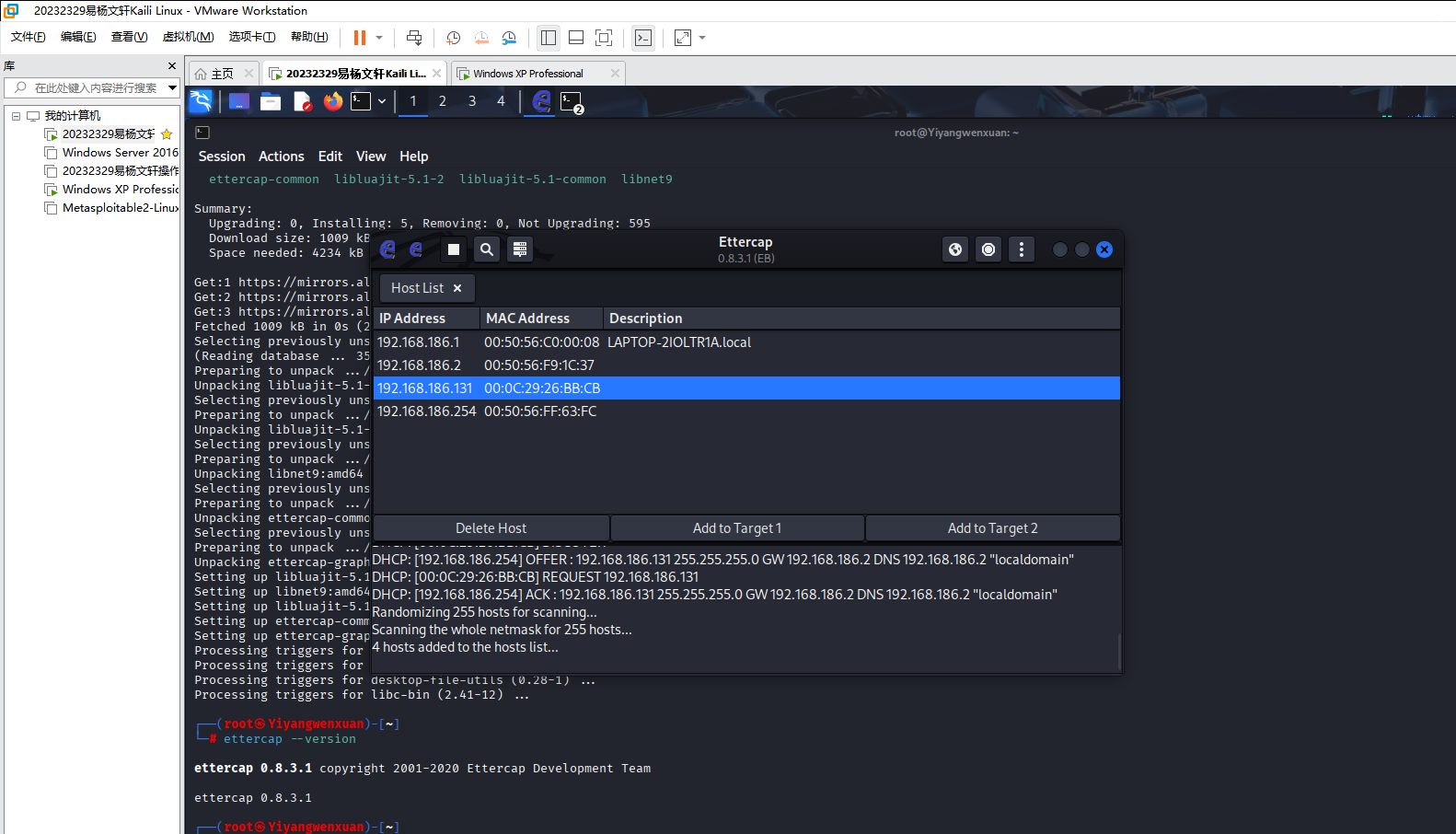Click the Ettercap taskbar icon in the Kali panel

pos(541,101)
